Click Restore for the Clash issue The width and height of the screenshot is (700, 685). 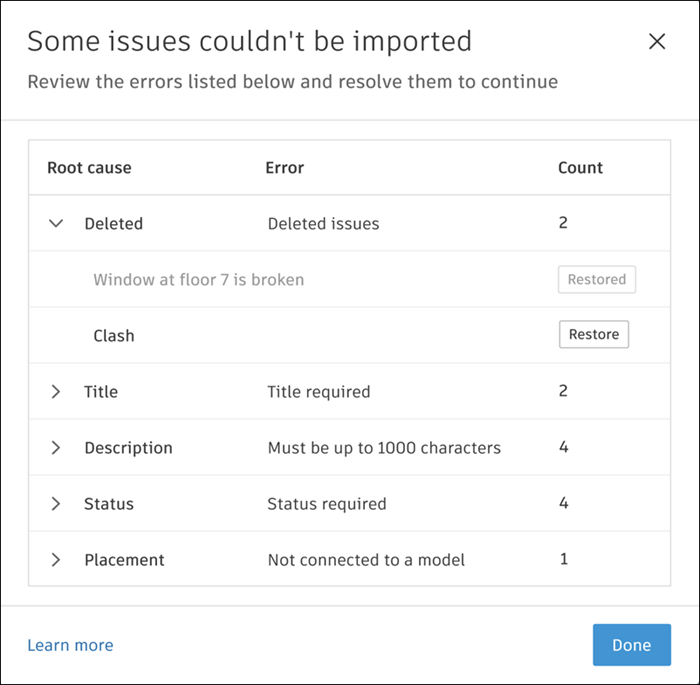click(x=593, y=335)
